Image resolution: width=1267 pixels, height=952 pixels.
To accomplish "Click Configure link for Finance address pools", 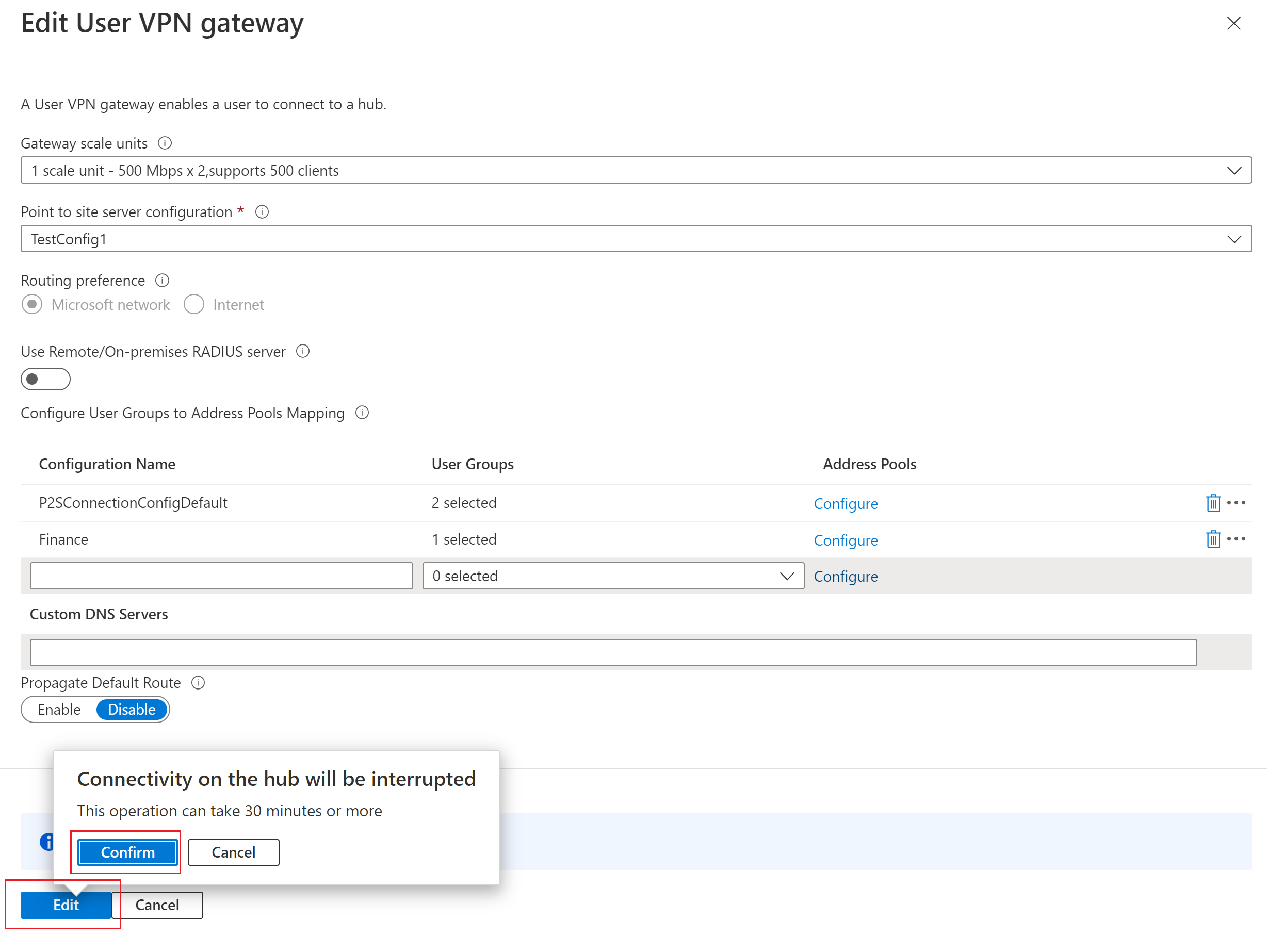I will 845,540.
